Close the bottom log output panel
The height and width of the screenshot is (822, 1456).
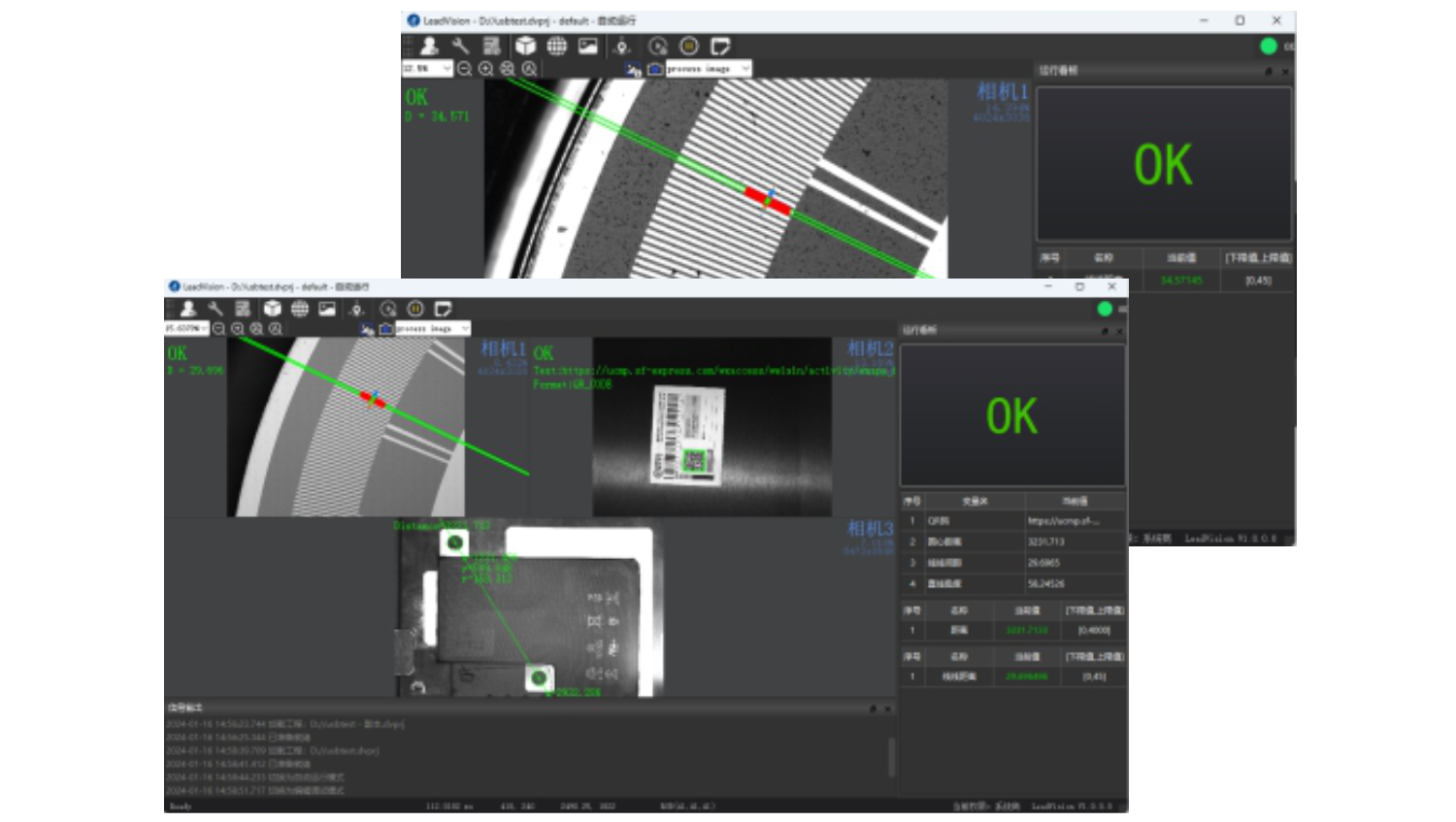click(x=887, y=708)
